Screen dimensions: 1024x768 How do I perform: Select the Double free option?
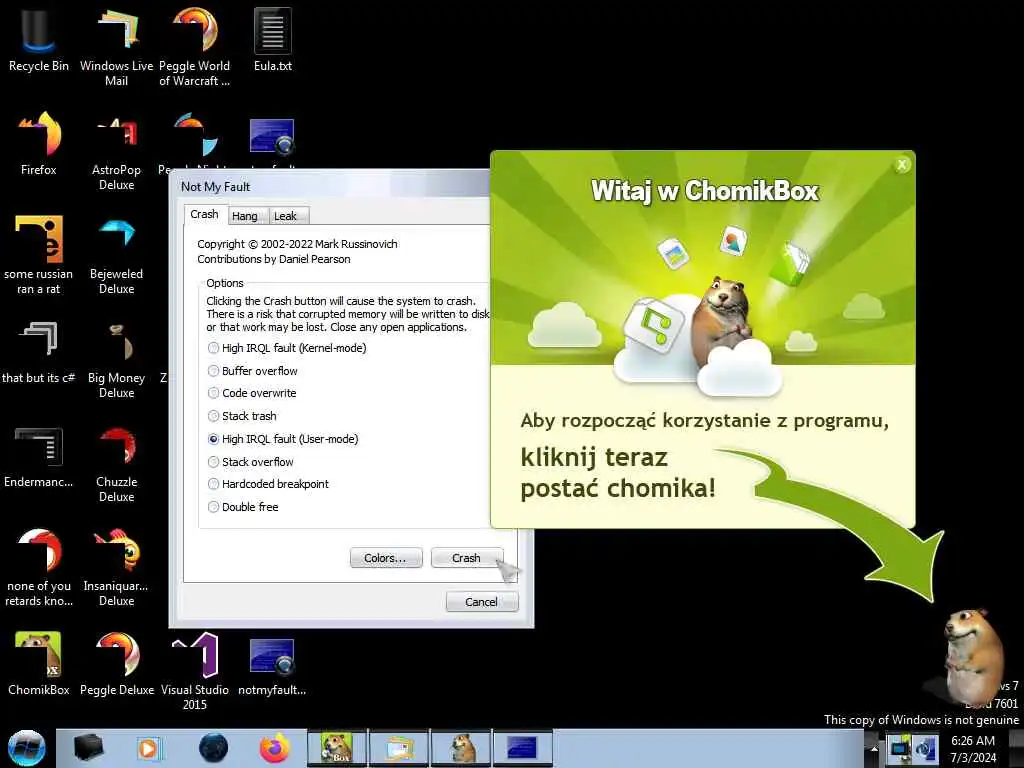pyautogui.click(x=243, y=507)
